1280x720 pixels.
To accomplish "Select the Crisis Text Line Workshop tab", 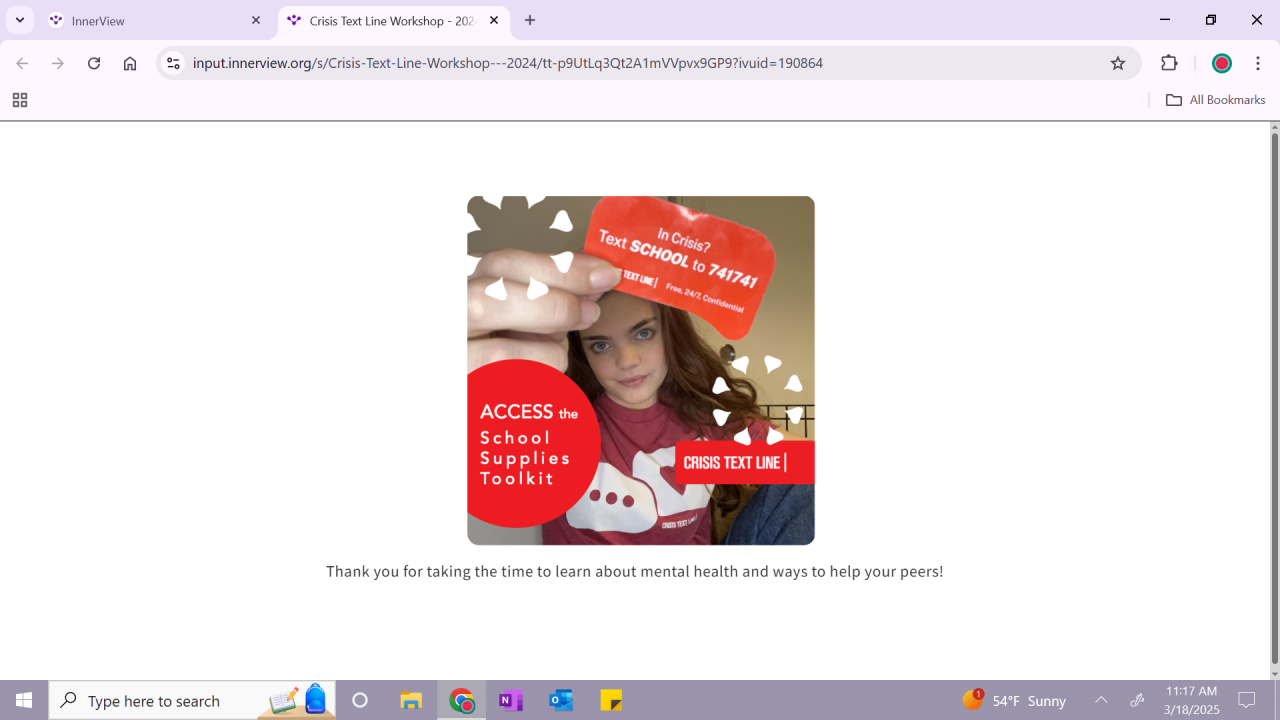I will click(x=394, y=20).
